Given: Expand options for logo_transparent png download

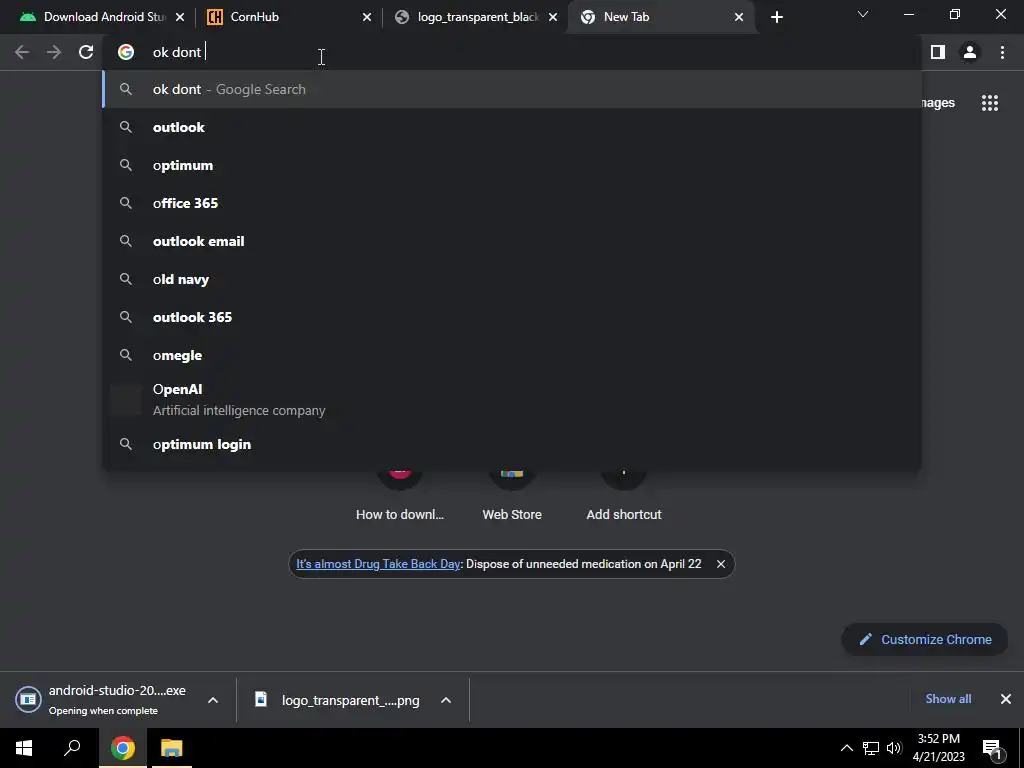Looking at the screenshot, I should [x=446, y=700].
